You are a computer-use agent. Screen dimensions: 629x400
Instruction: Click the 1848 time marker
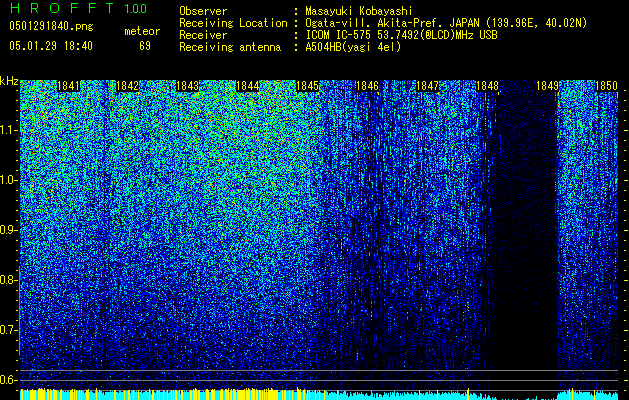click(x=487, y=86)
